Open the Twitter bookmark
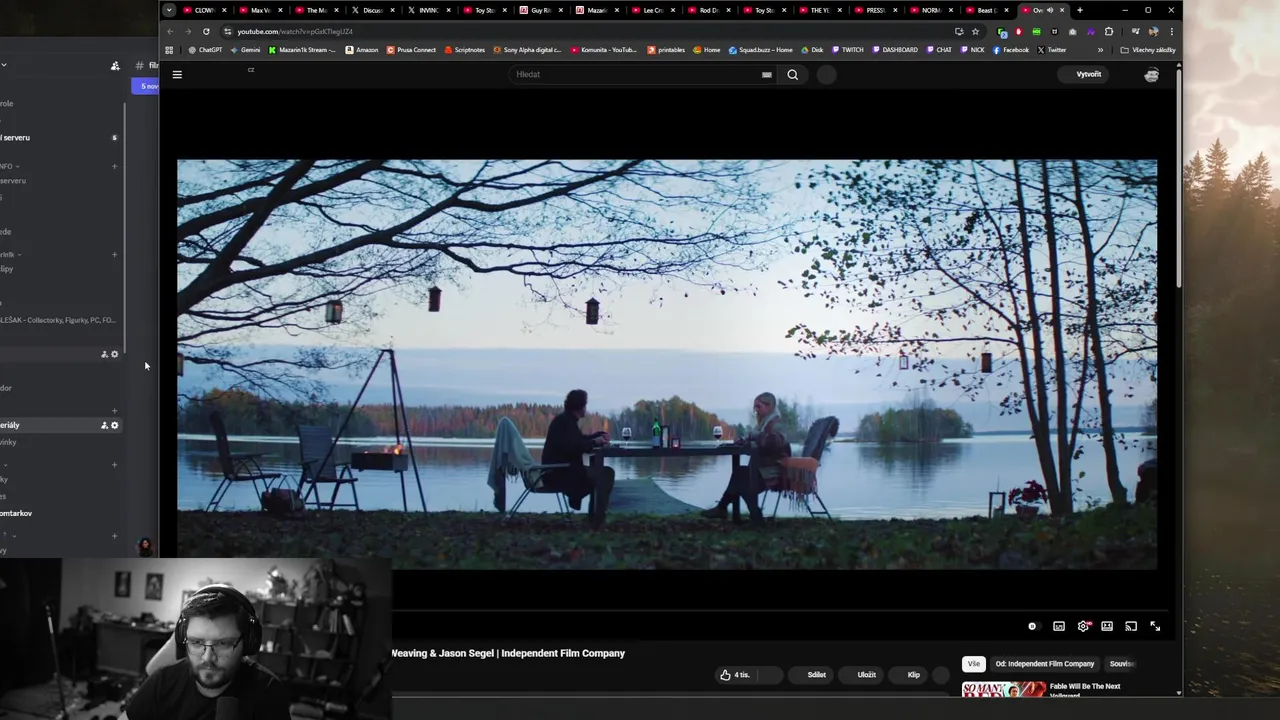1280x720 pixels. (1051, 50)
